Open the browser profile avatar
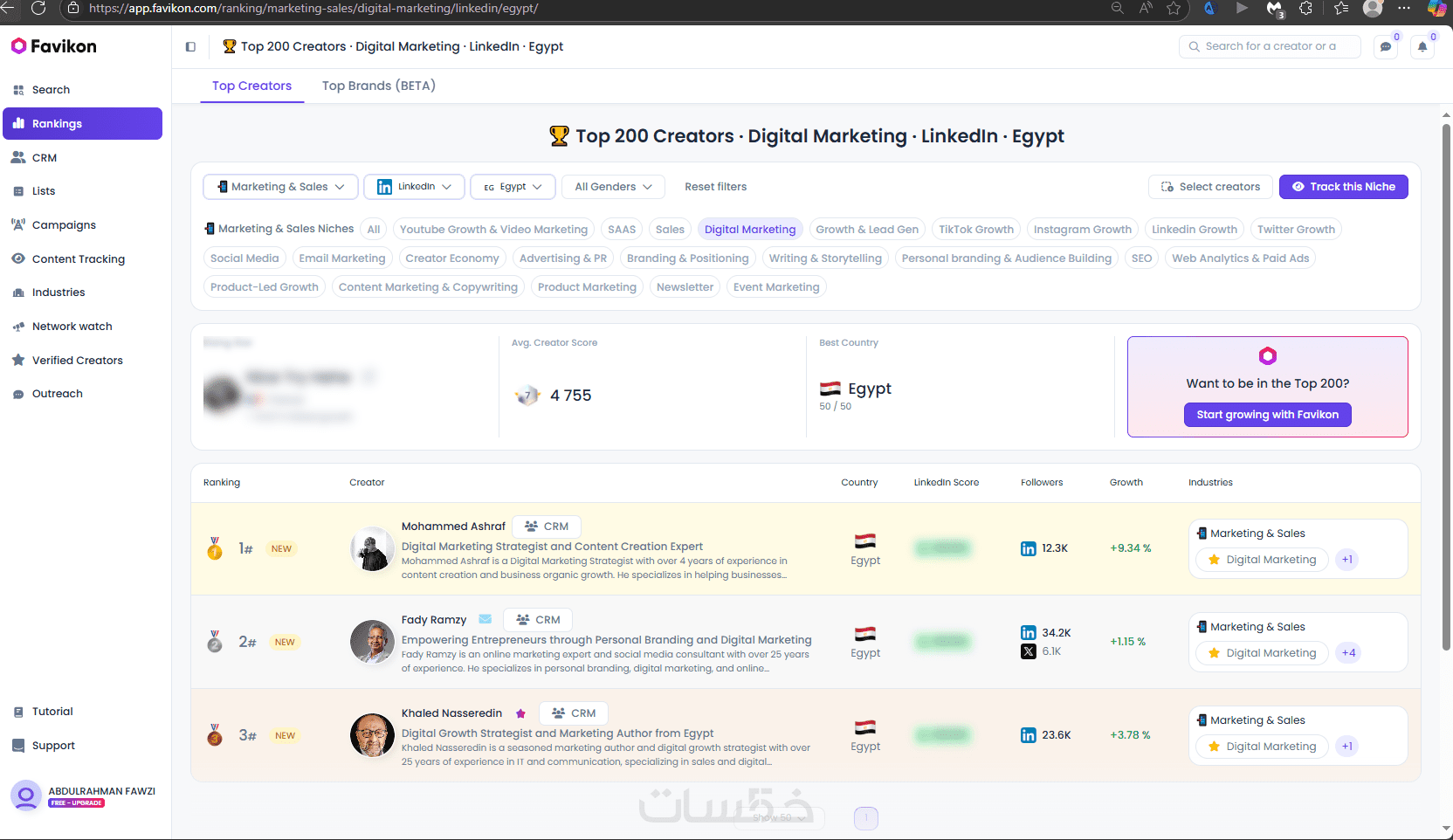This screenshot has height=840, width=1453. pyautogui.click(x=1373, y=8)
